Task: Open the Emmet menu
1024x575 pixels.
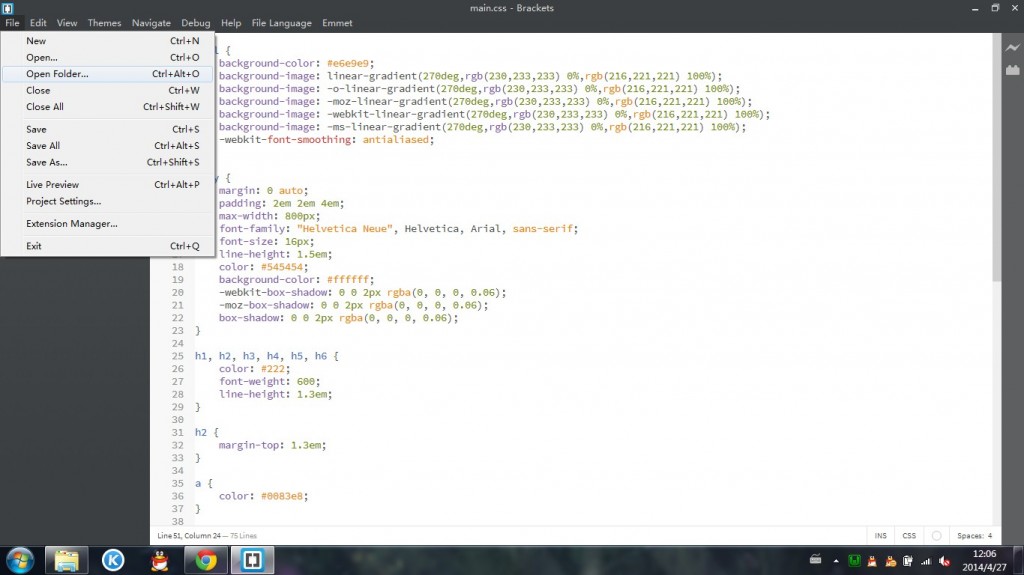Action: pyautogui.click(x=337, y=23)
